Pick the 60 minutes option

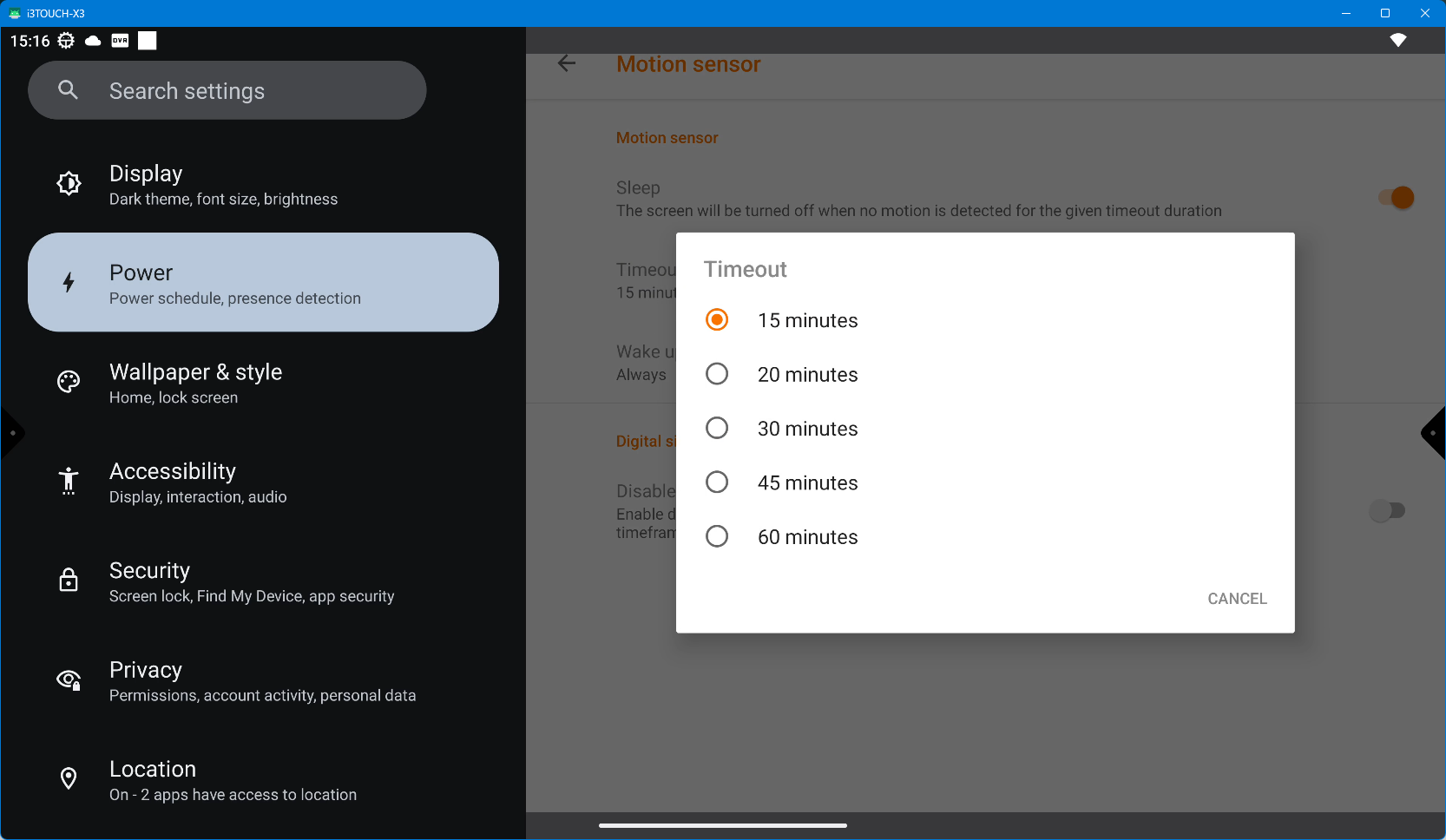point(717,537)
